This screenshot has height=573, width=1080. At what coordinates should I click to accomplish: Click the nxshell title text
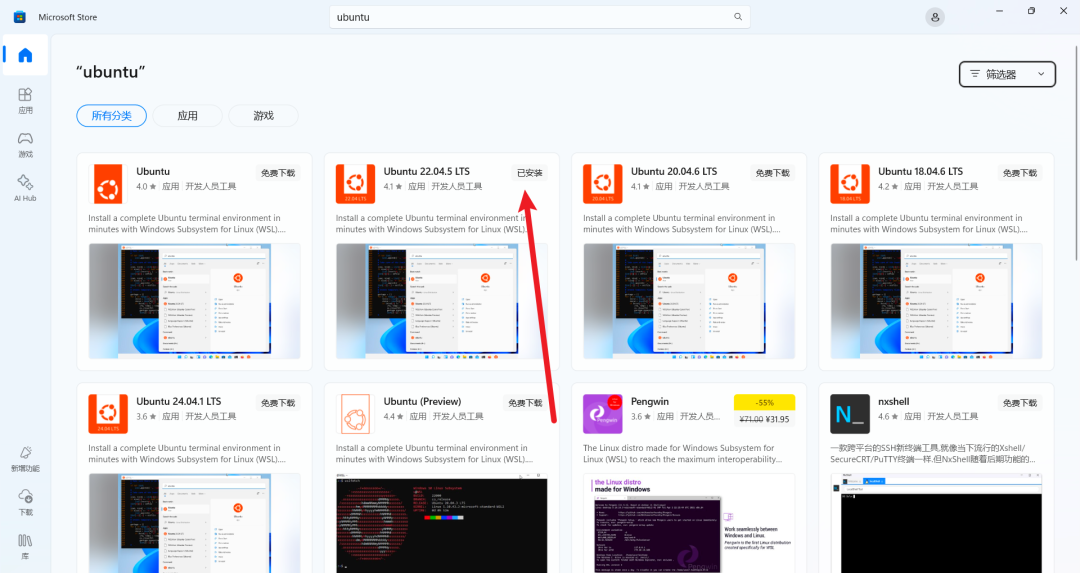click(893, 402)
